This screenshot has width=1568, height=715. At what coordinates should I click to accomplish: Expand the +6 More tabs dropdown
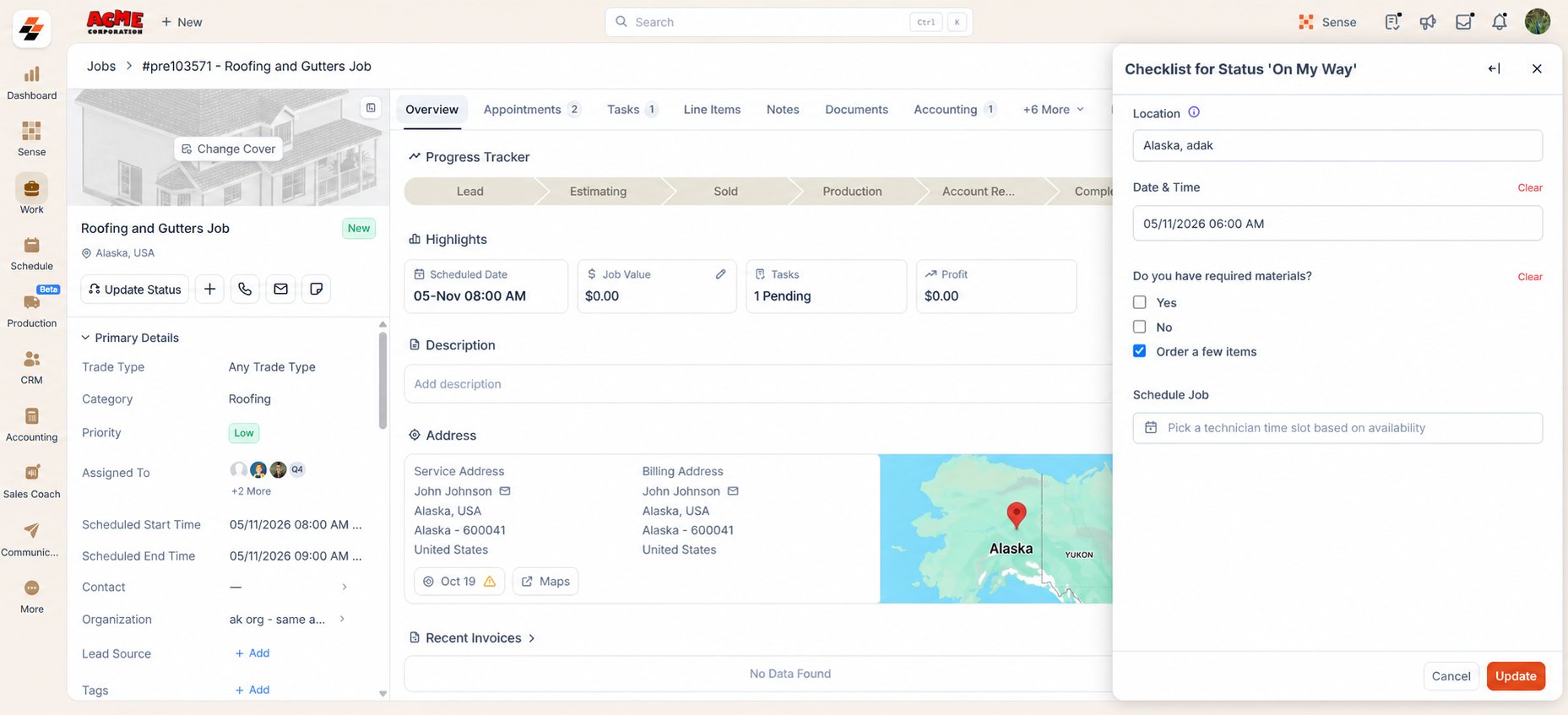1053,110
